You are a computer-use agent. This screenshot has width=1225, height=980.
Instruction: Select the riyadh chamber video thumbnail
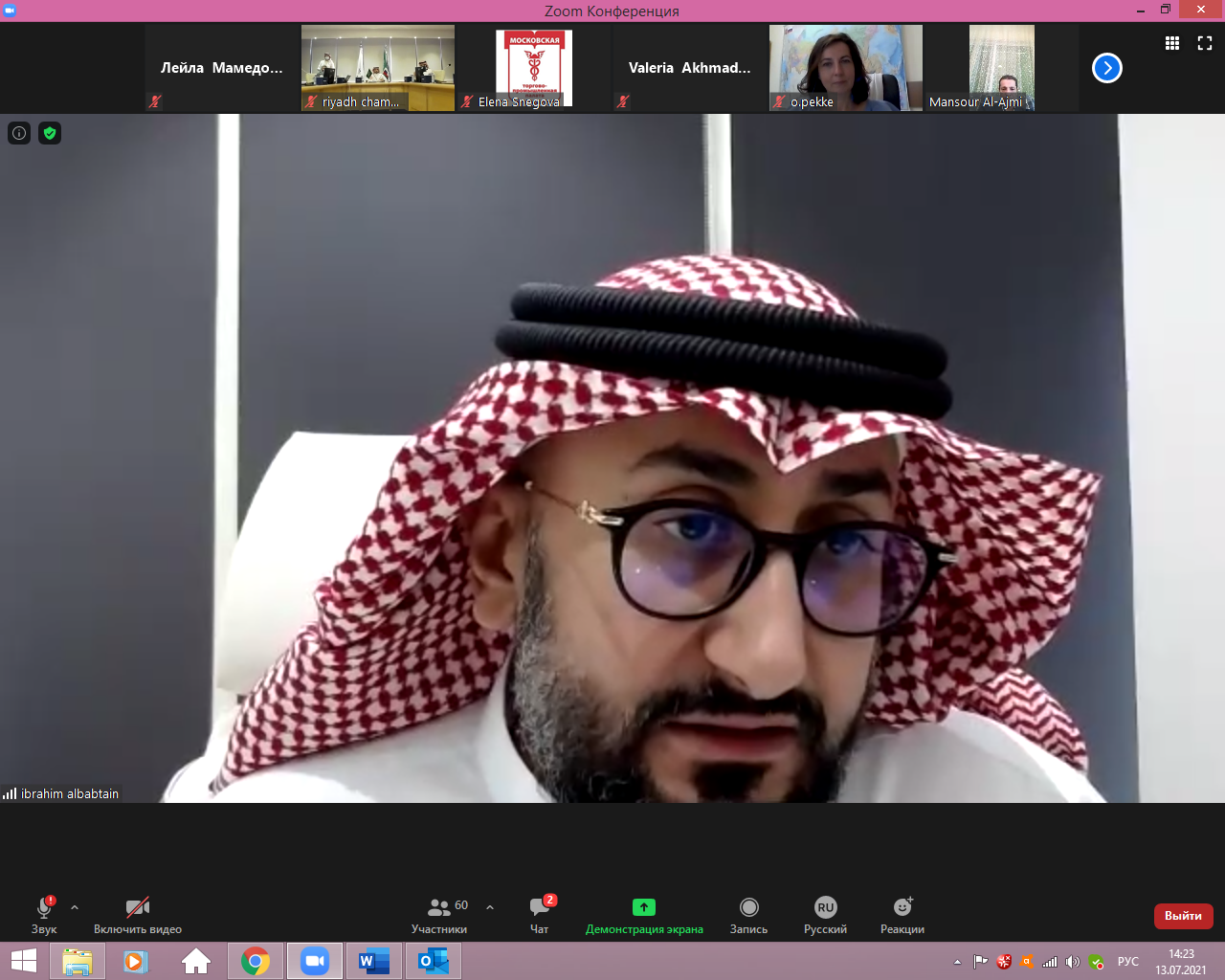[x=378, y=68]
